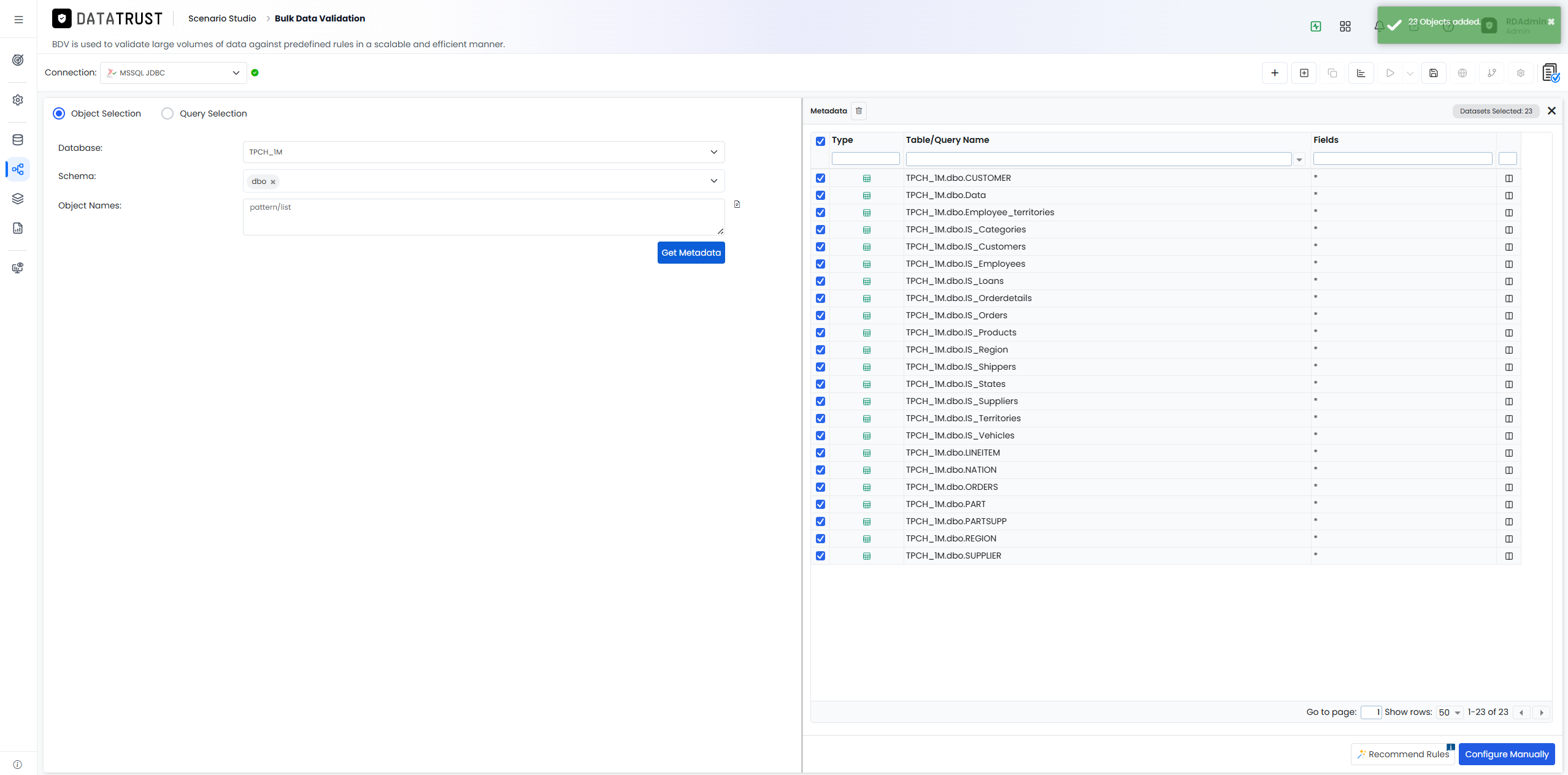Go to previous page arrow
Viewport: 1568px width, 775px height.
pos(1521,712)
